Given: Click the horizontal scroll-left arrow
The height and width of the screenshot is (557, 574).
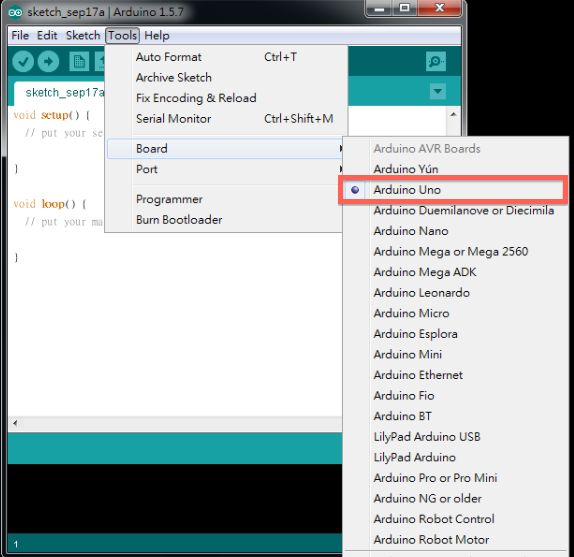Looking at the screenshot, I should click(15, 423).
